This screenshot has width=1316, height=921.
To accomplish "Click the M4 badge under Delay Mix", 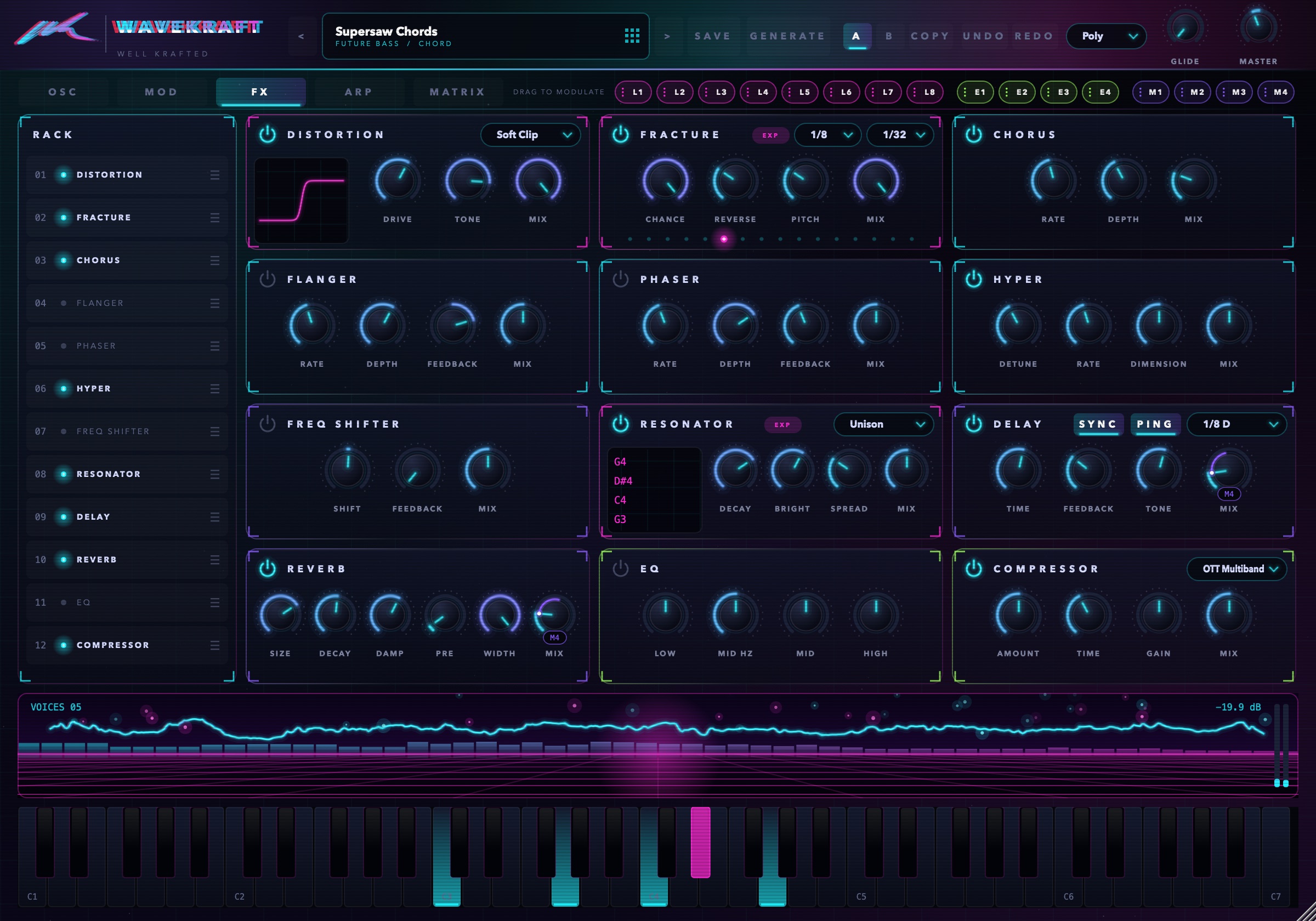I will pyautogui.click(x=1229, y=494).
